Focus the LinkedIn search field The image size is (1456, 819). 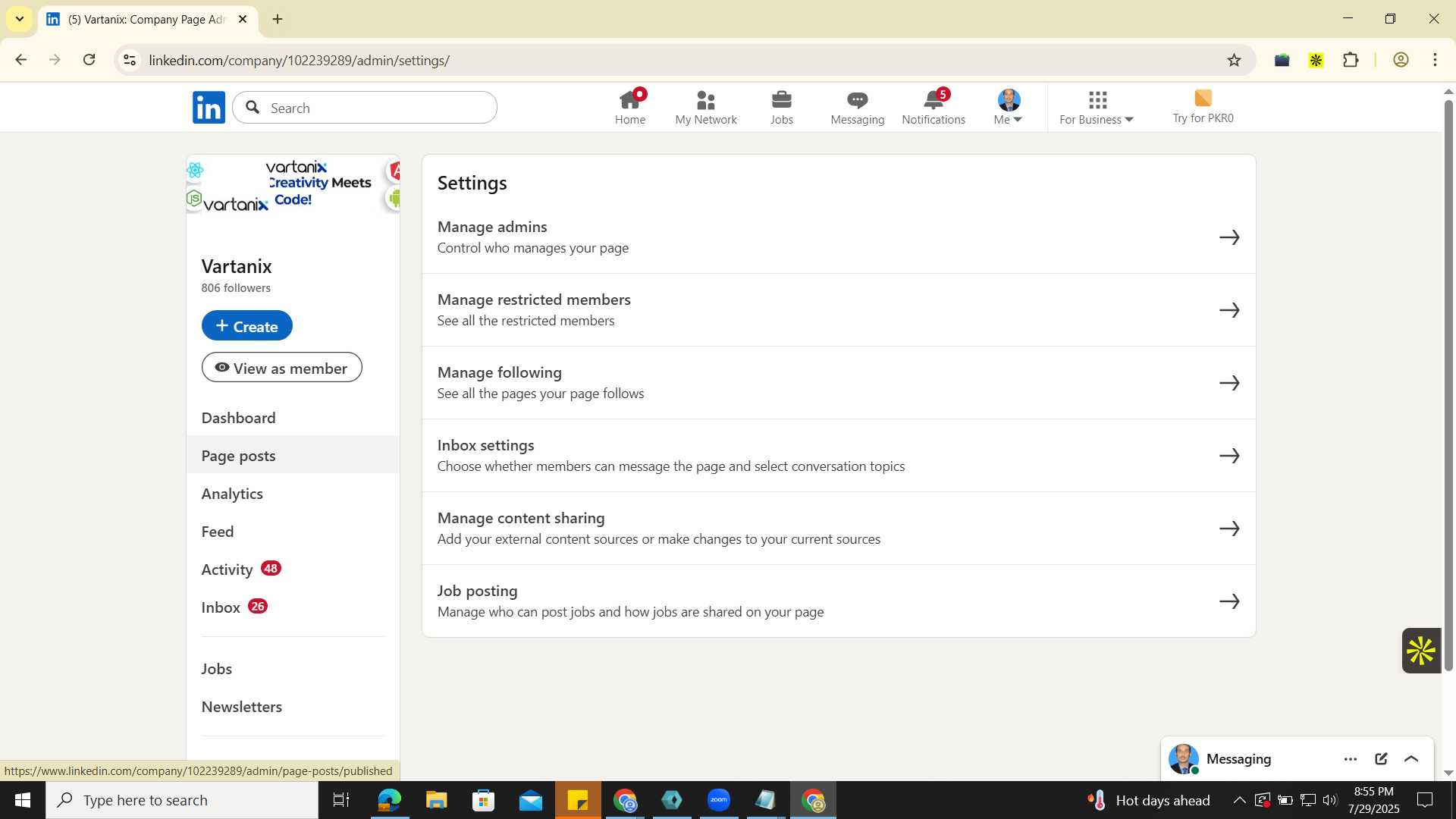pos(365,108)
